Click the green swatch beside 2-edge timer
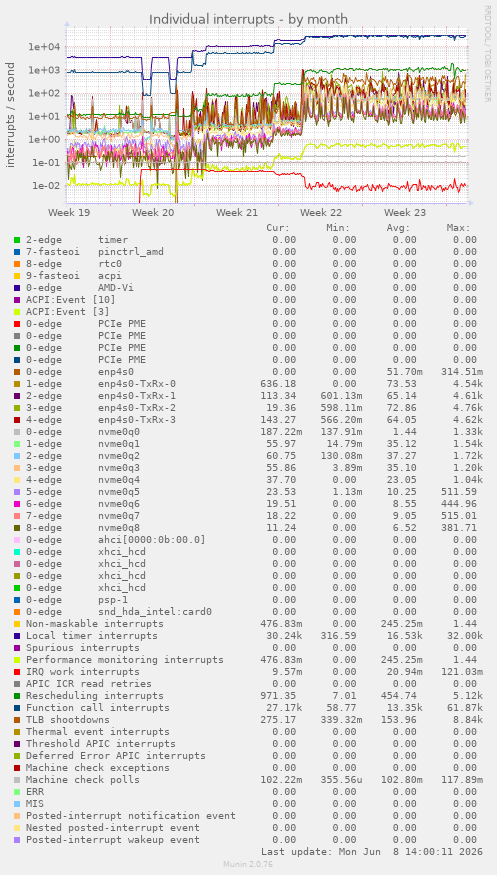Viewport: 497px width, 875px height. 17,240
